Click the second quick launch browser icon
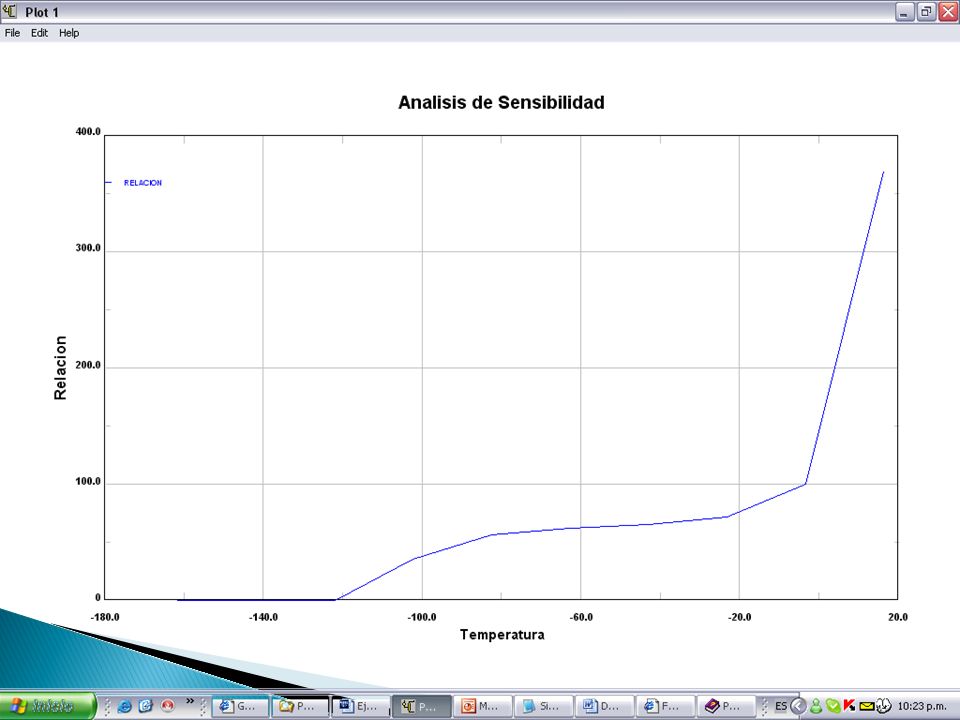The width and height of the screenshot is (960, 720). point(146,706)
